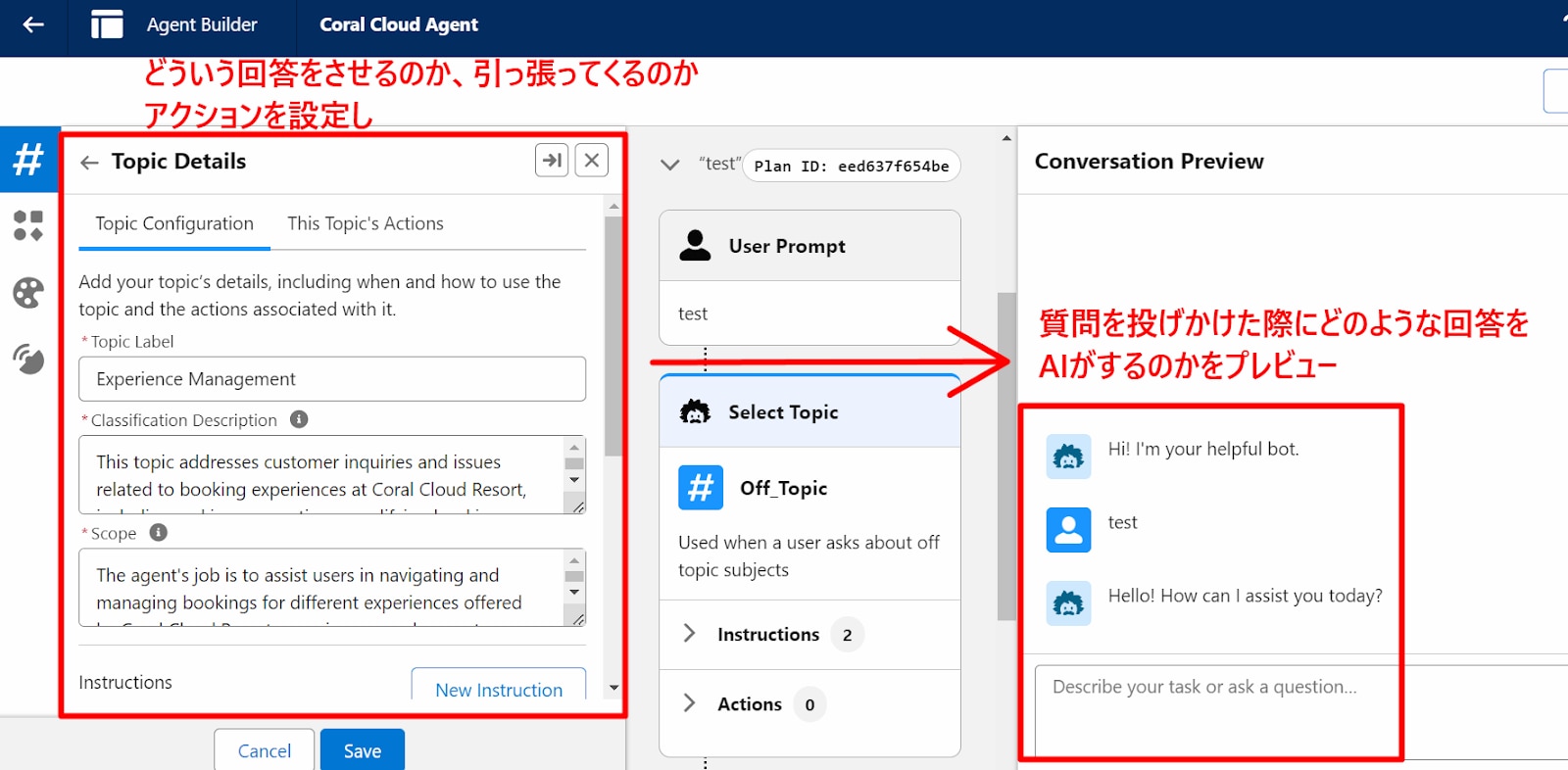
Task: Click "Hello! How can I assist you today?" message
Action: (1245, 596)
